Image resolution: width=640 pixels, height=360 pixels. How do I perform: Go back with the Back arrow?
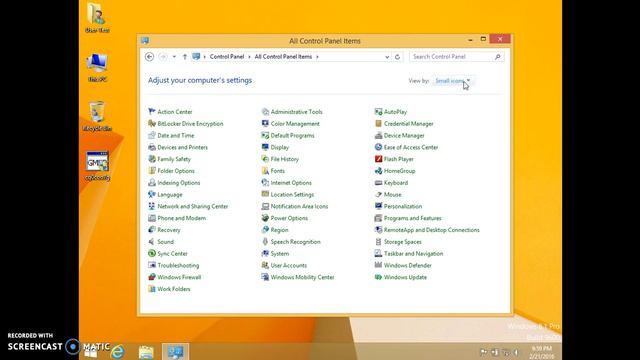[149, 57]
